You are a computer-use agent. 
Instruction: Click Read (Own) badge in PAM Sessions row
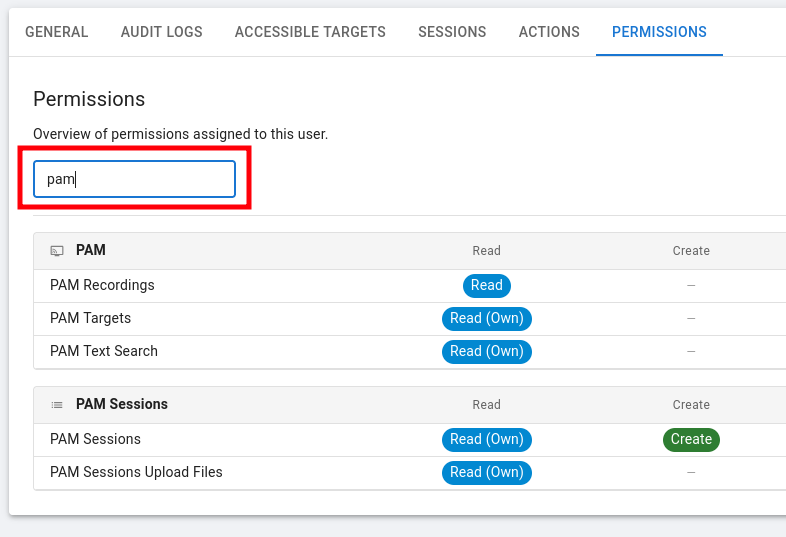click(x=487, y=439)
